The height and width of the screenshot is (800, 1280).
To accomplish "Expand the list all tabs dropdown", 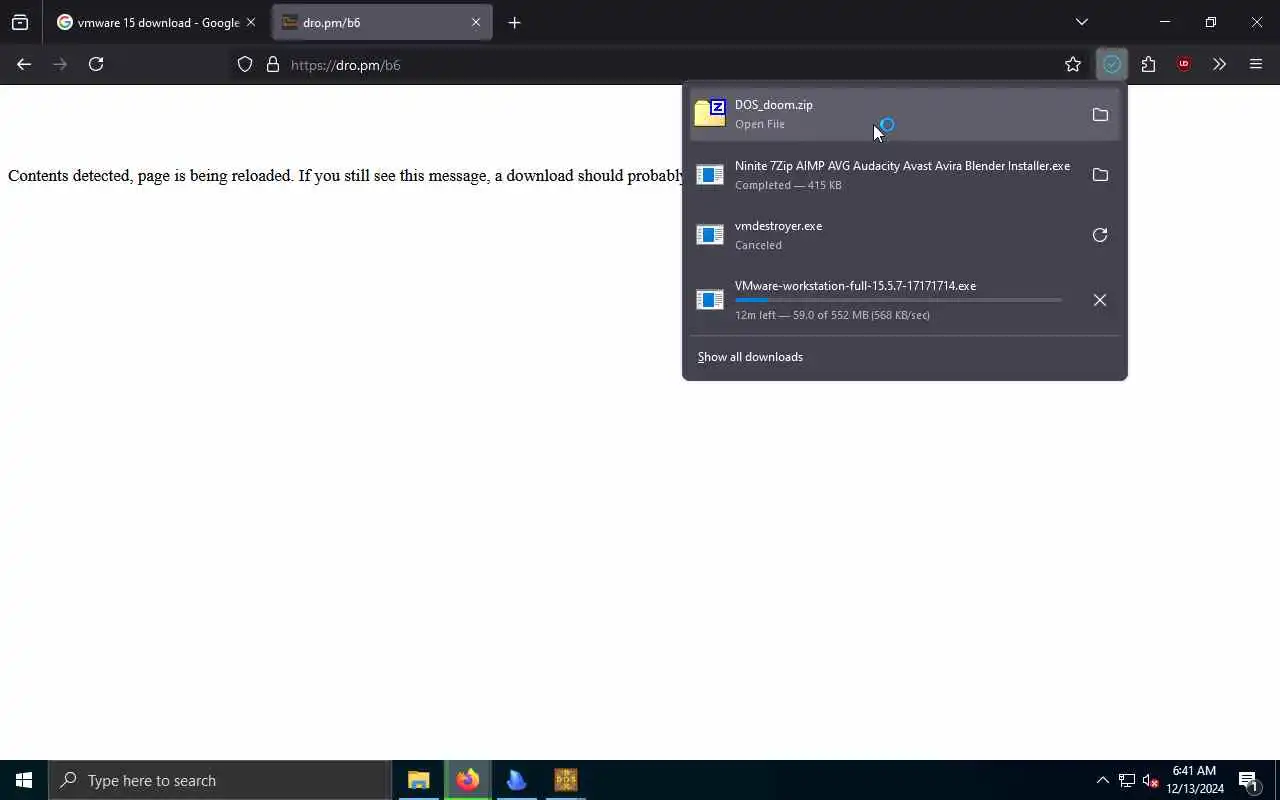I will click(1081, 22).
